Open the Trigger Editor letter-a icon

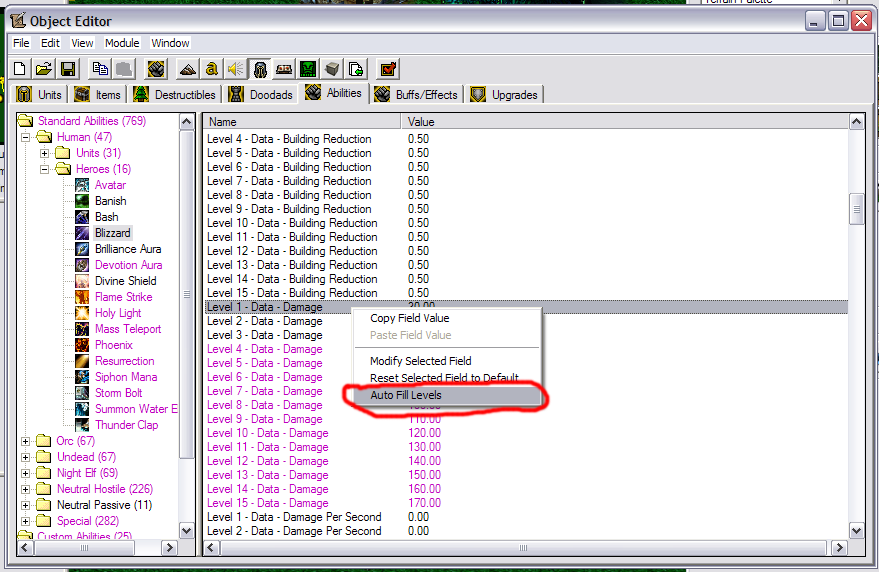pos(211,69)
